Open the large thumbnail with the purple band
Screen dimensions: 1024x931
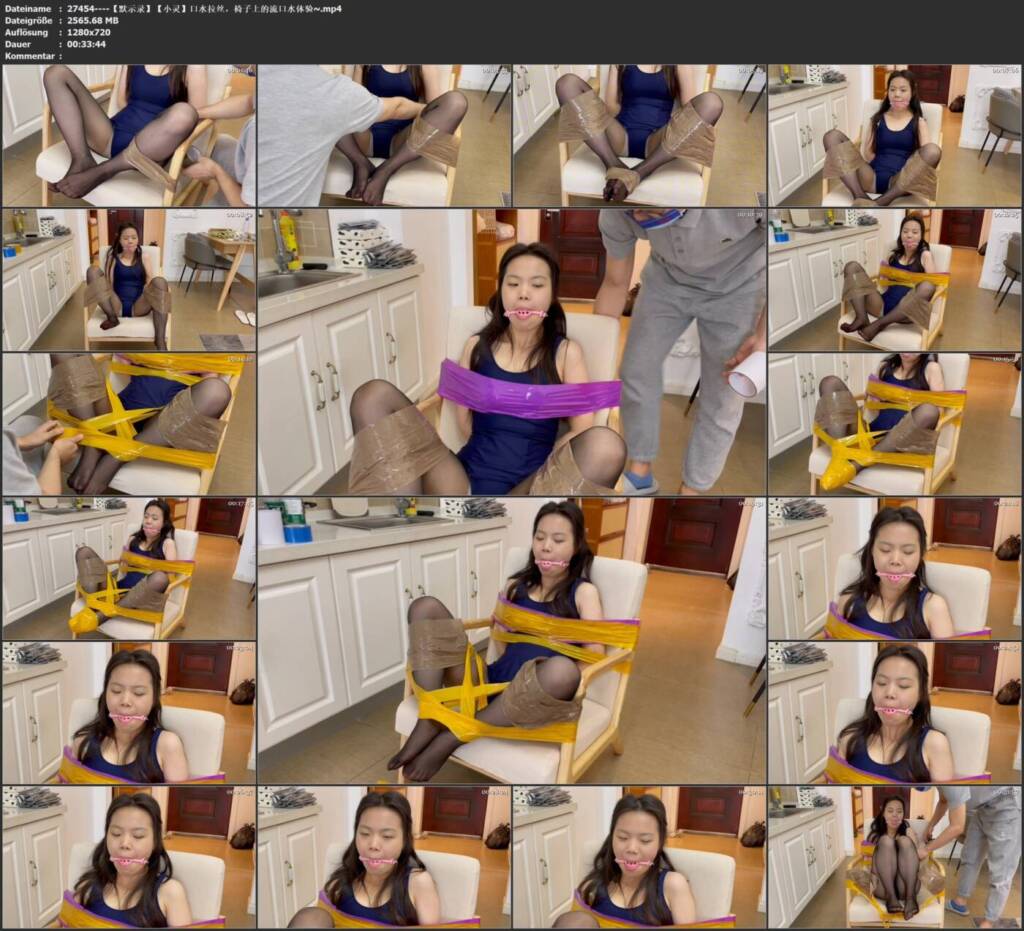tap(511, 352)
